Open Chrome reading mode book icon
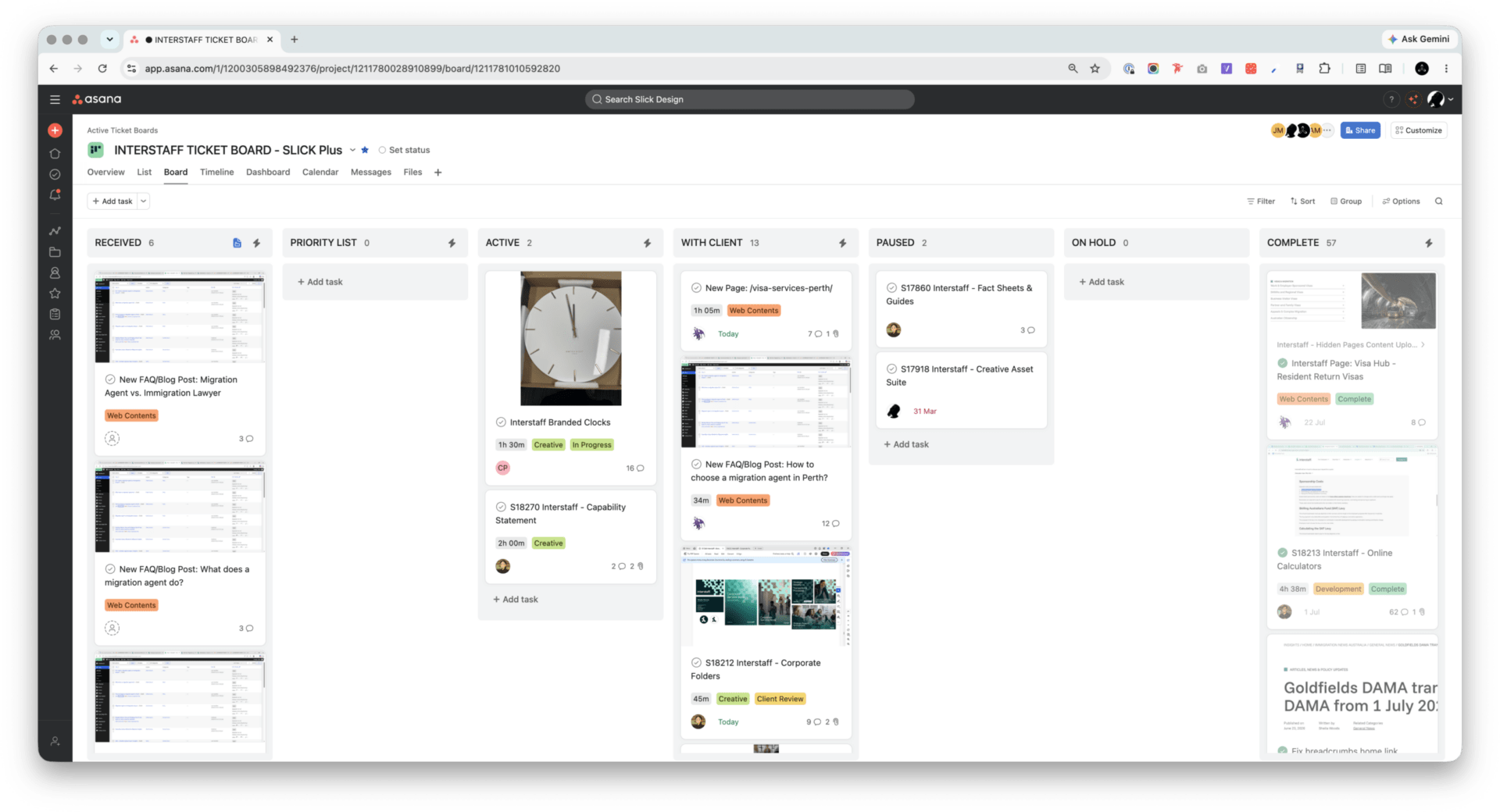The width and height of the screenshot is (1500, 812). click(x=1385, y=69)
